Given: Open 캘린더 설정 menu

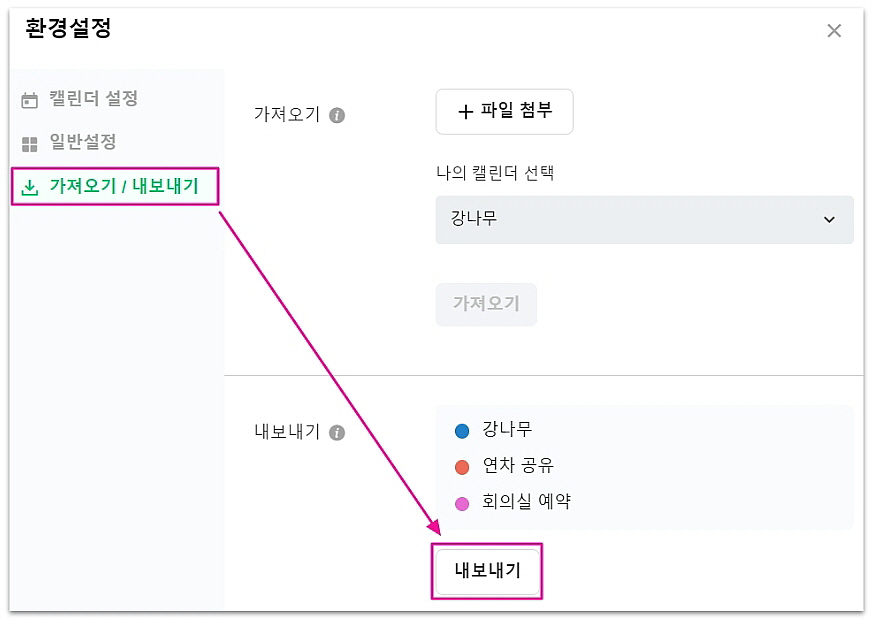Looking at the screenshot, I should click(93, 99).
